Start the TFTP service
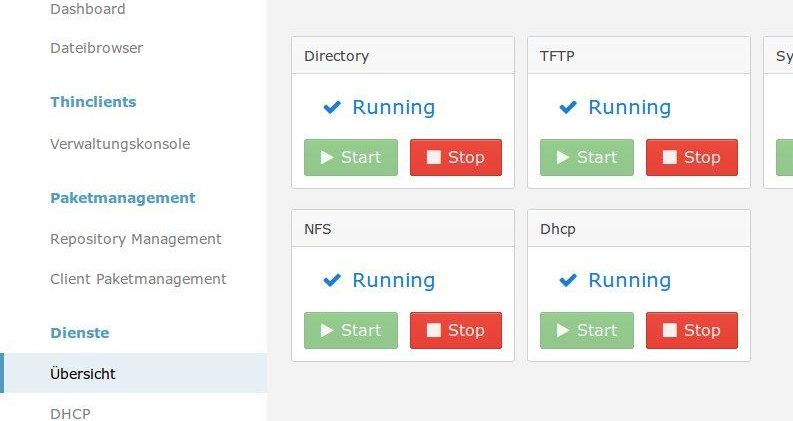Screen dimensions: 793x421 [x=587, y=157]
